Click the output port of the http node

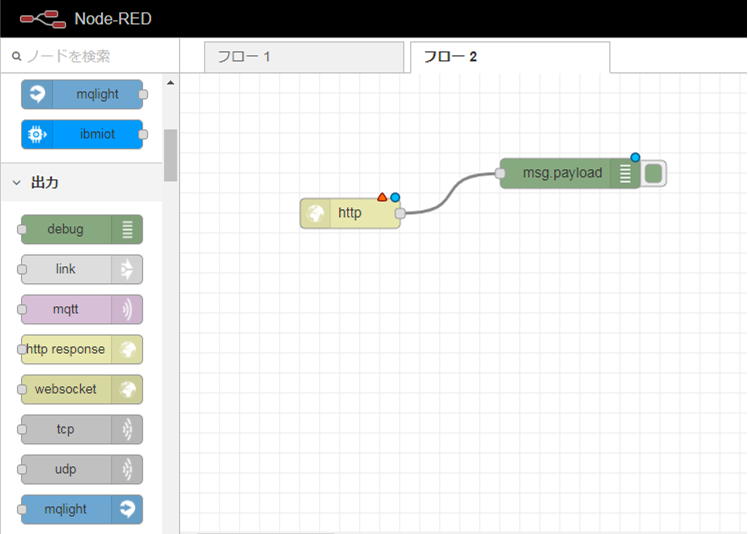pos(400,213)
